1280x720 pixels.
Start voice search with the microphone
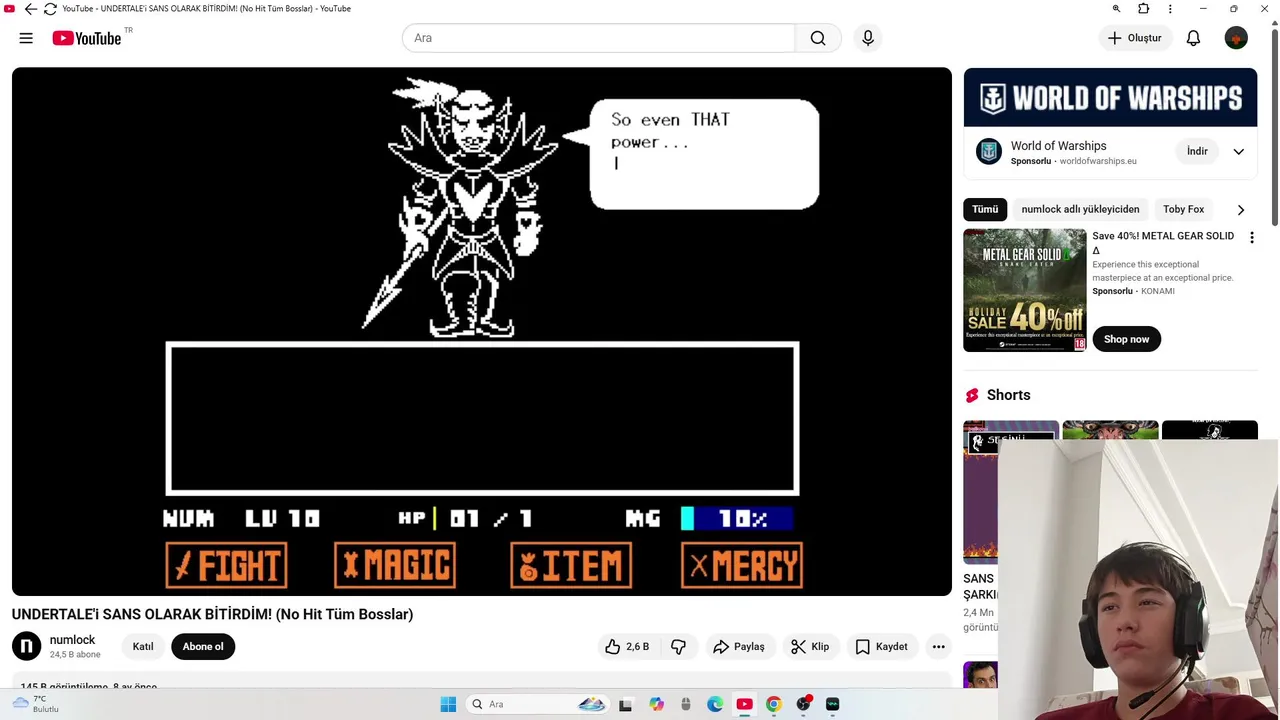[868, 38]
